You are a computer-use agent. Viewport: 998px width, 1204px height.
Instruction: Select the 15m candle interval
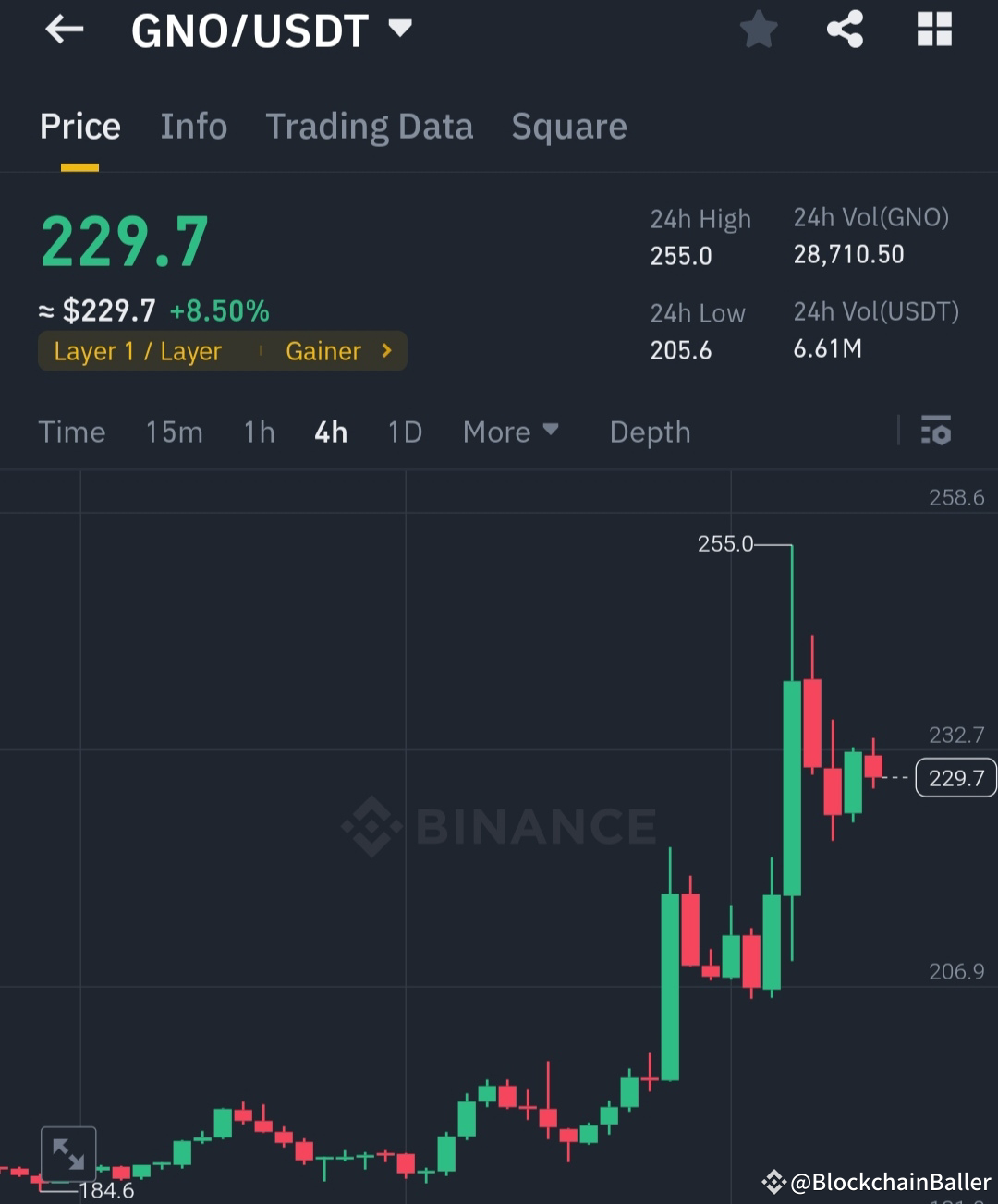(x=174, y=432)
